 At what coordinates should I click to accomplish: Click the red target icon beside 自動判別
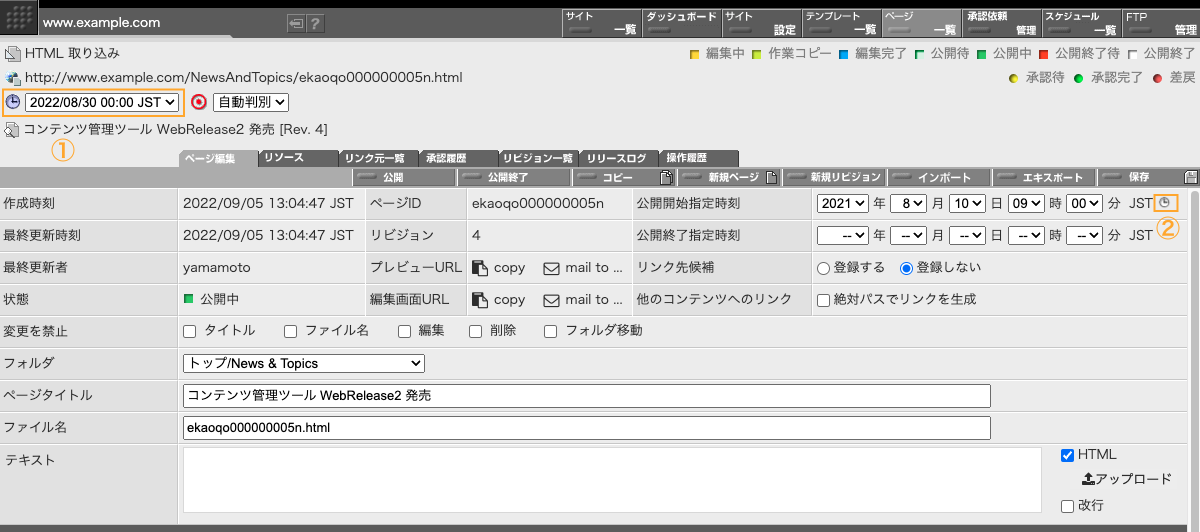click(199, 101)
